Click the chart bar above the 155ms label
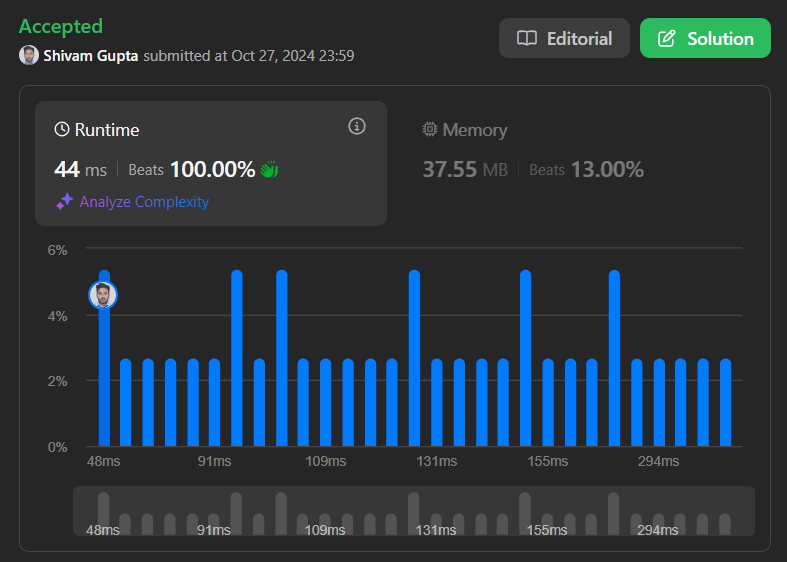 [x=548, y=402]
